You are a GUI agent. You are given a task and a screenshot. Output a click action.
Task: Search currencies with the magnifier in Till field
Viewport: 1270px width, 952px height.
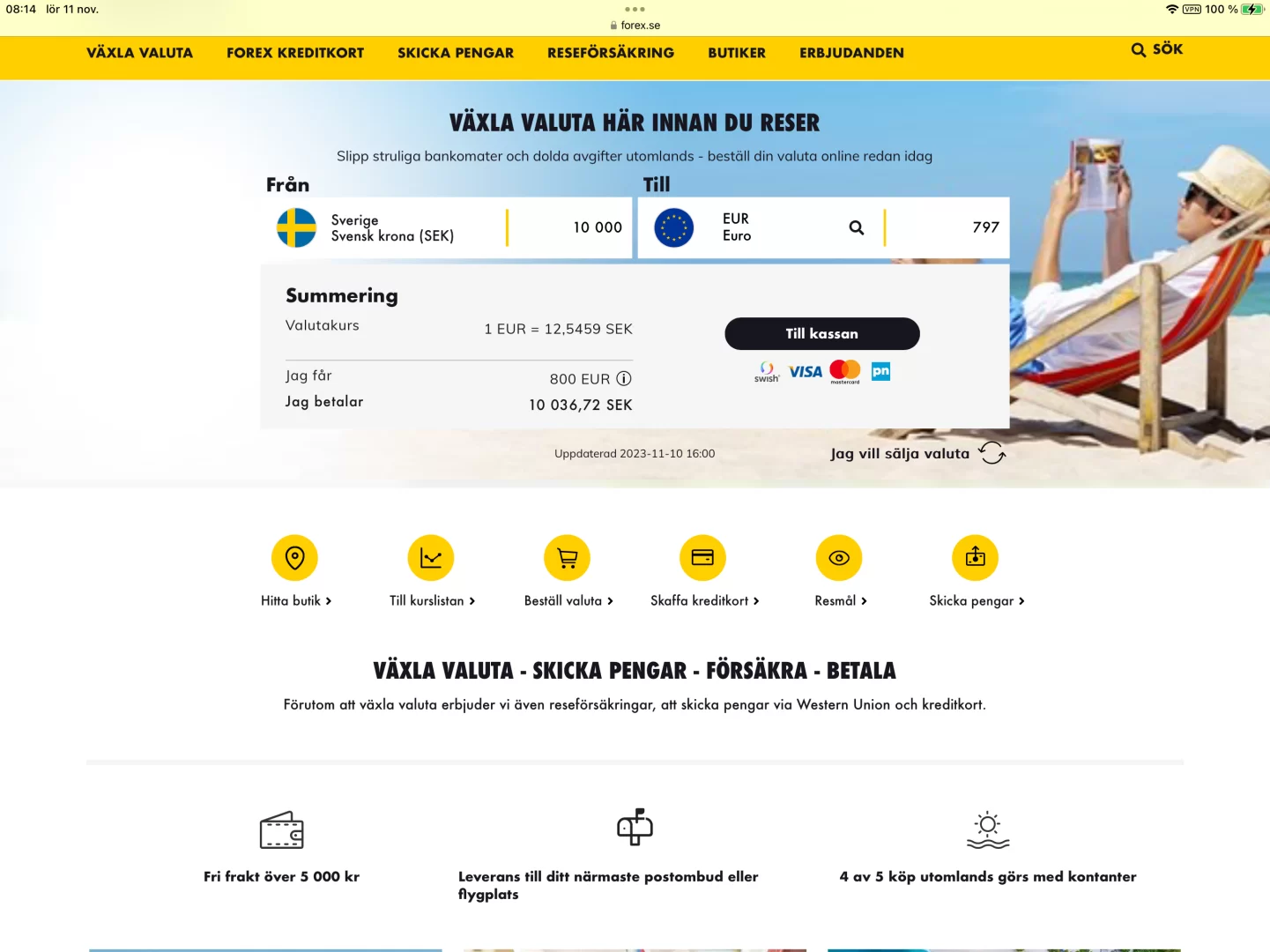tap(856, 227)
